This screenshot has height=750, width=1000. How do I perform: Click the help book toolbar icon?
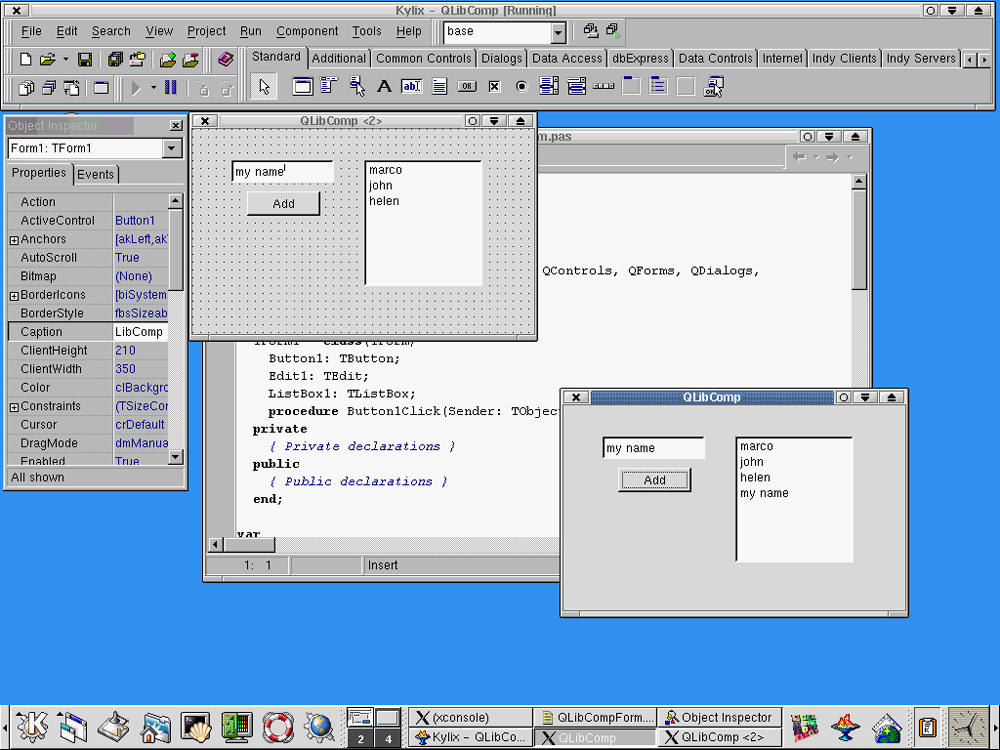click(225, 60)
